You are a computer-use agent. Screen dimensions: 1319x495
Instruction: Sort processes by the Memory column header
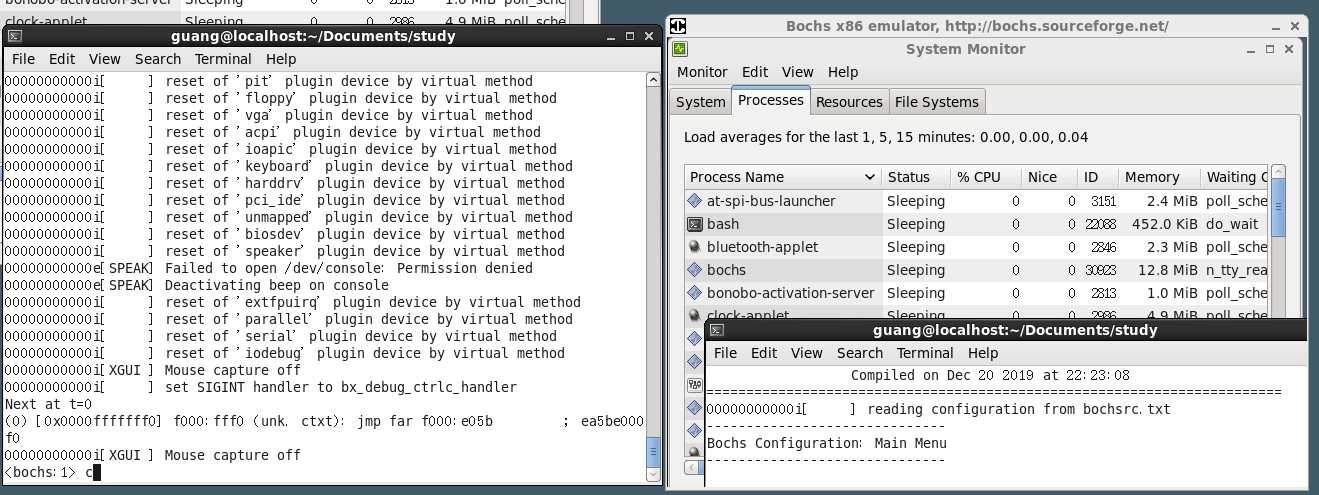1158,177
